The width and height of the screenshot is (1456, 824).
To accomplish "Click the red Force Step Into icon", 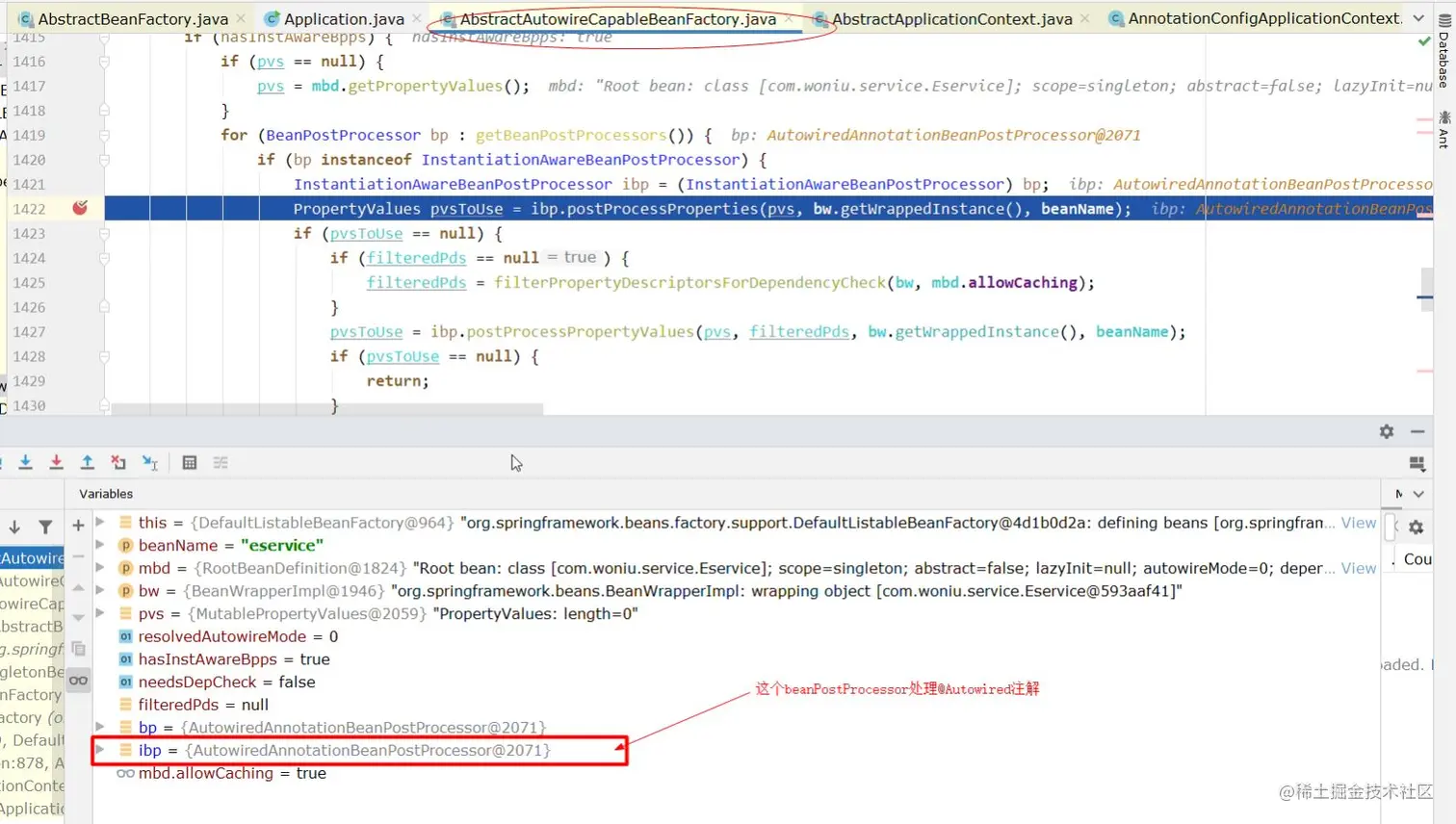I will tap(56, 463).
